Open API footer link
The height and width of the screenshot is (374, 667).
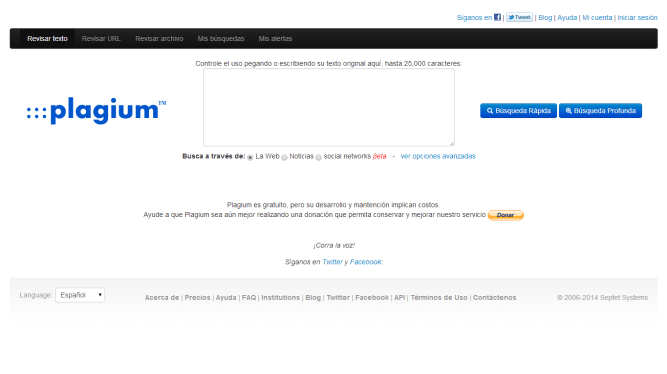[x=399, y=297]
